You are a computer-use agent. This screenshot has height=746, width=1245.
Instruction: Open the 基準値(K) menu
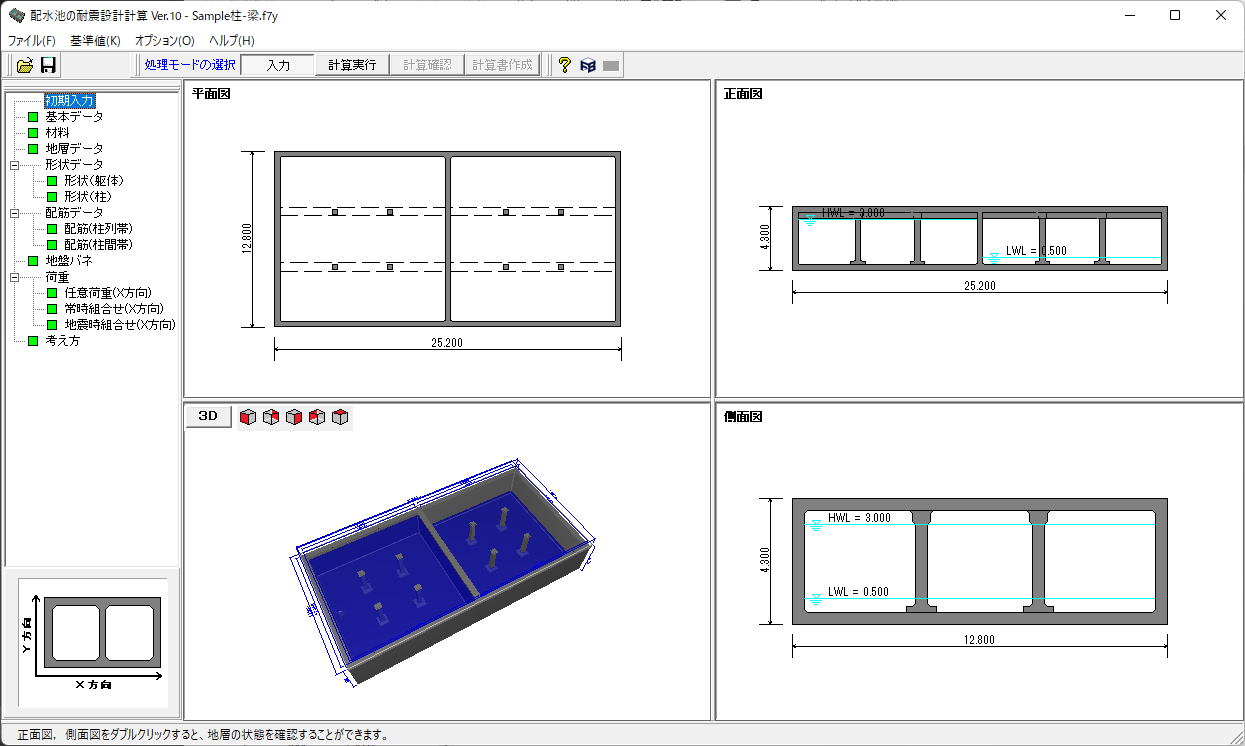[95, 41]
